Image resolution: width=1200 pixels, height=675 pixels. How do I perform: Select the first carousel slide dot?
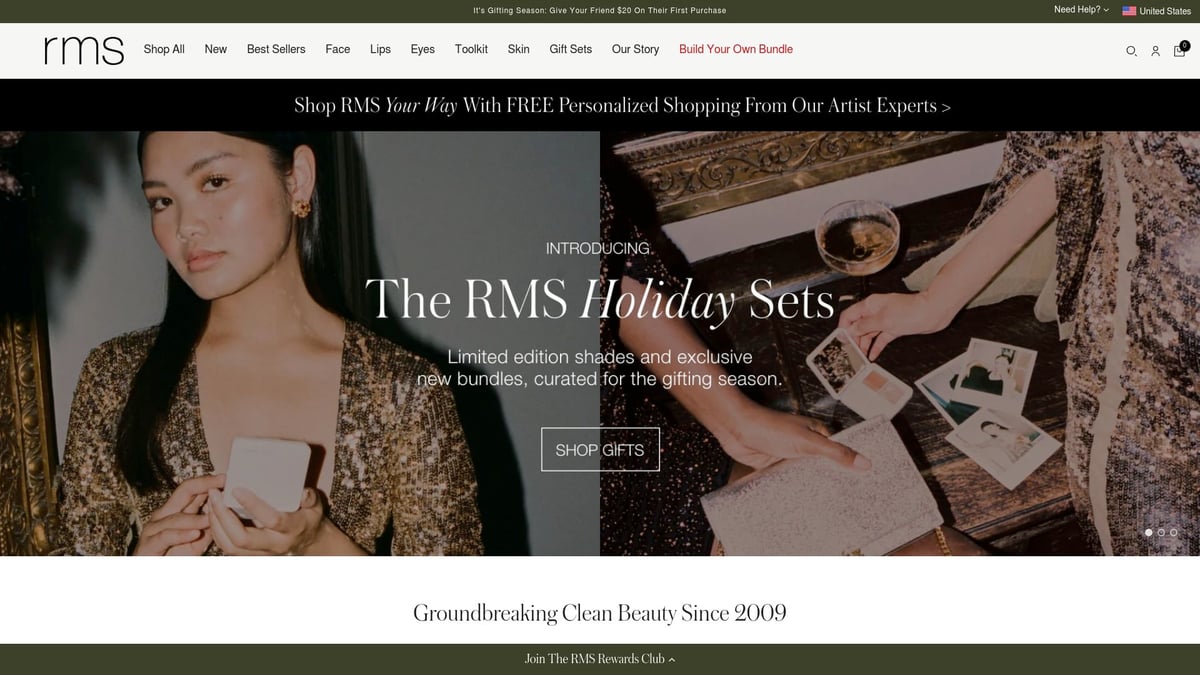point(1148,533)
